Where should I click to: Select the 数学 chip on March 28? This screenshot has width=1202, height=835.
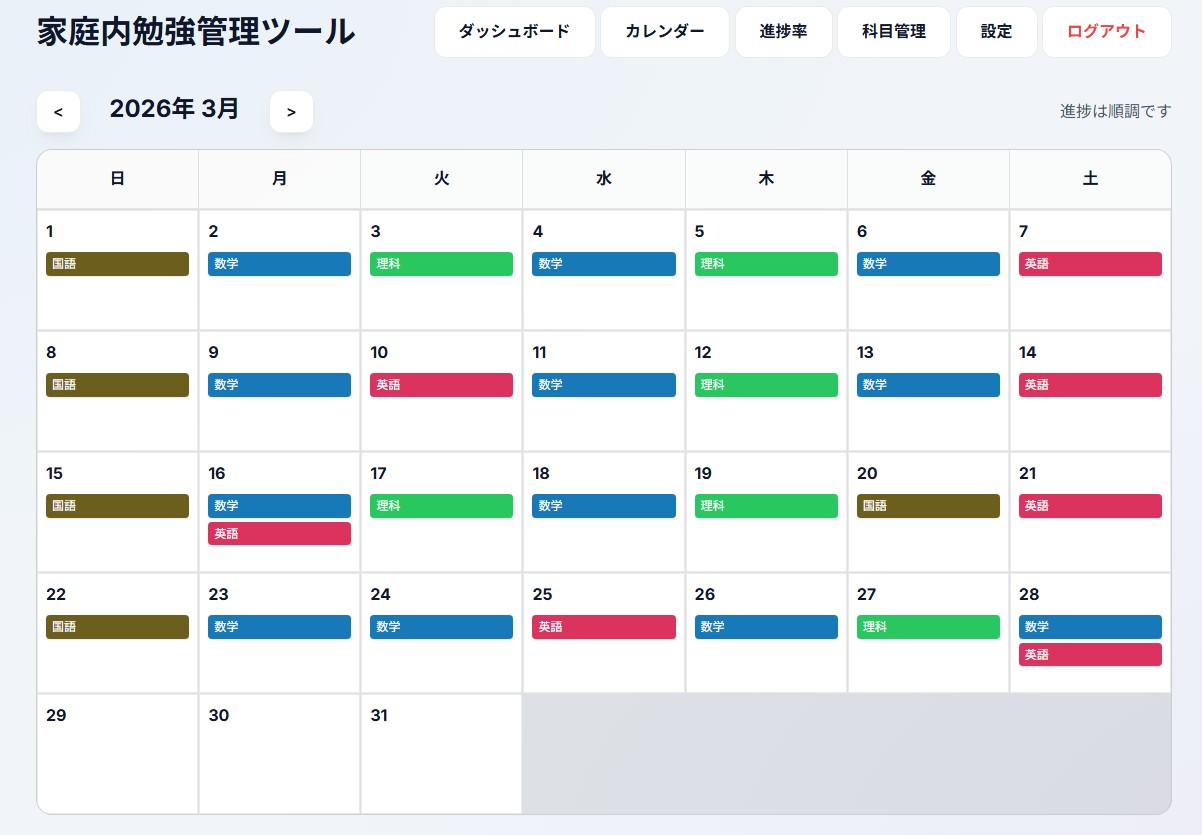(1090, 627)
